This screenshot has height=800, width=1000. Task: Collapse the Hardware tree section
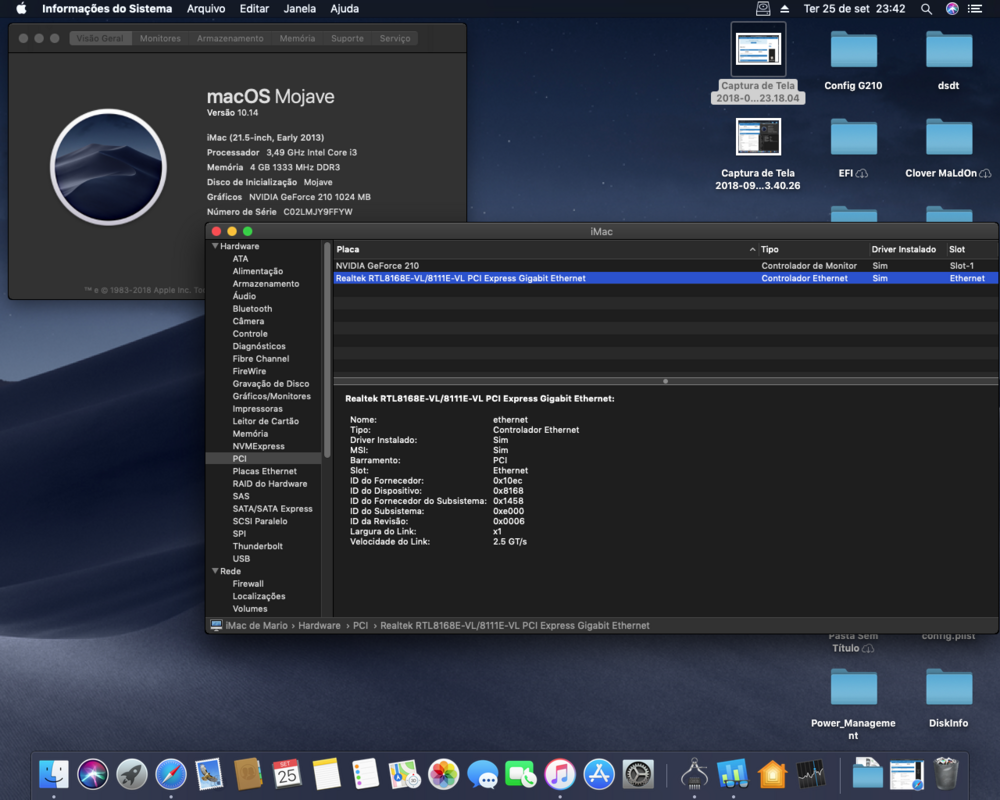click(214, 246)
